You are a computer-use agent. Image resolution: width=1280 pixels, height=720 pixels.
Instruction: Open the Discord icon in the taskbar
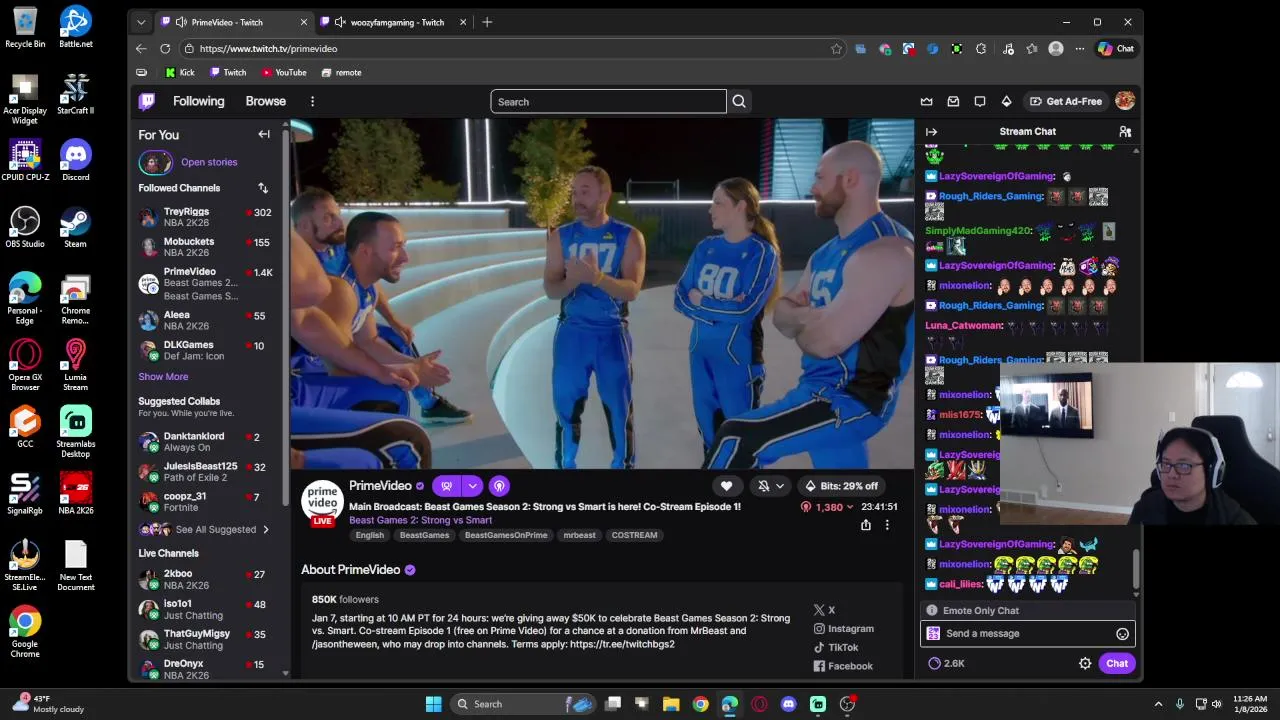pos(788,704)
